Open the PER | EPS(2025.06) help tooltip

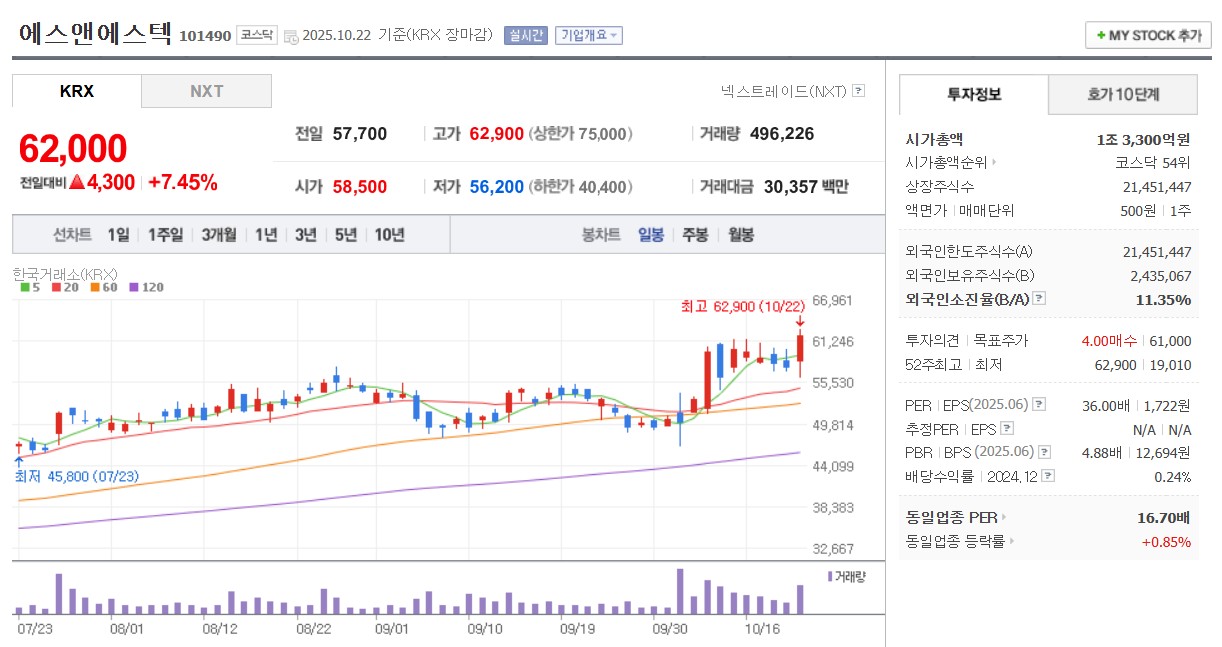[x=1037, y=405]
